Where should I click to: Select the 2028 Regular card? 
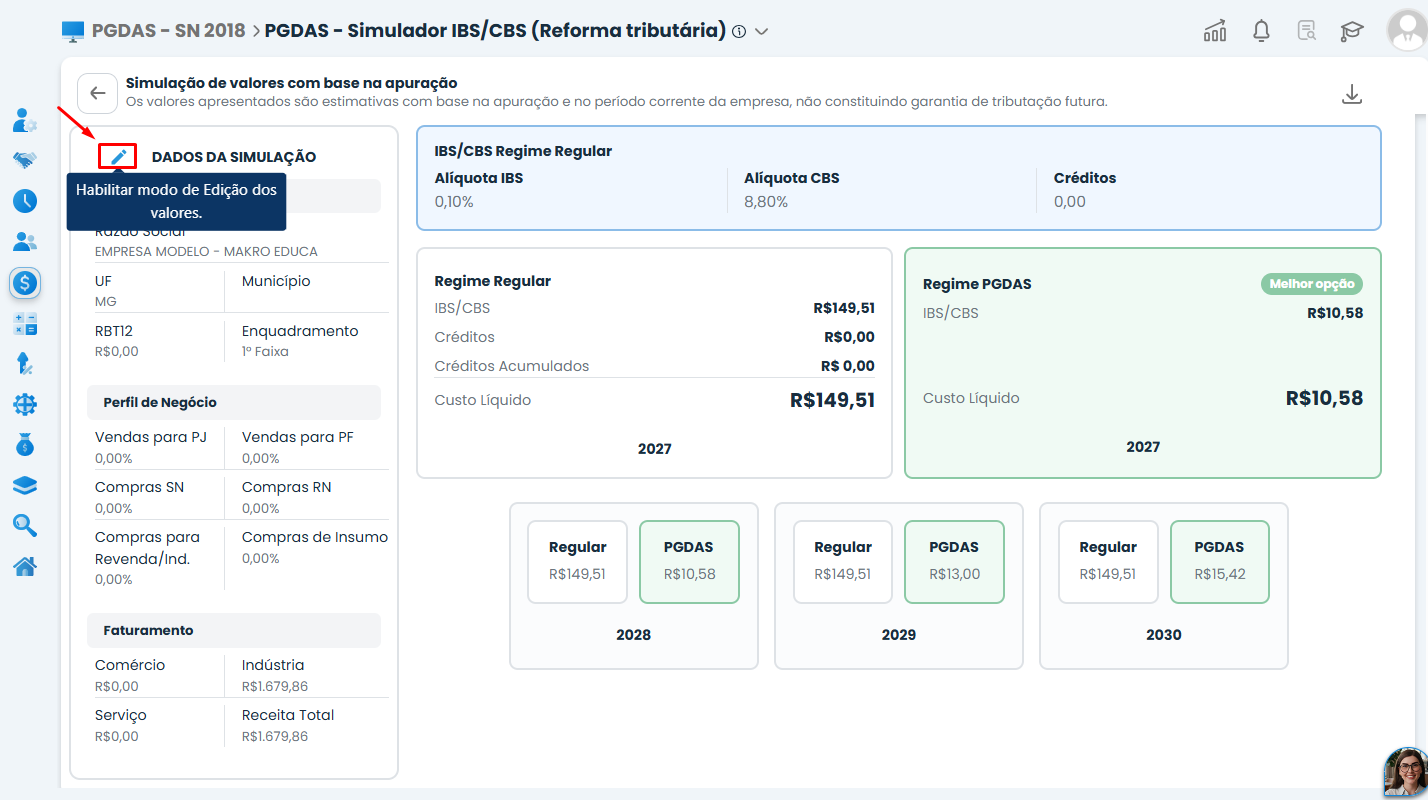[x=578, y=561]
